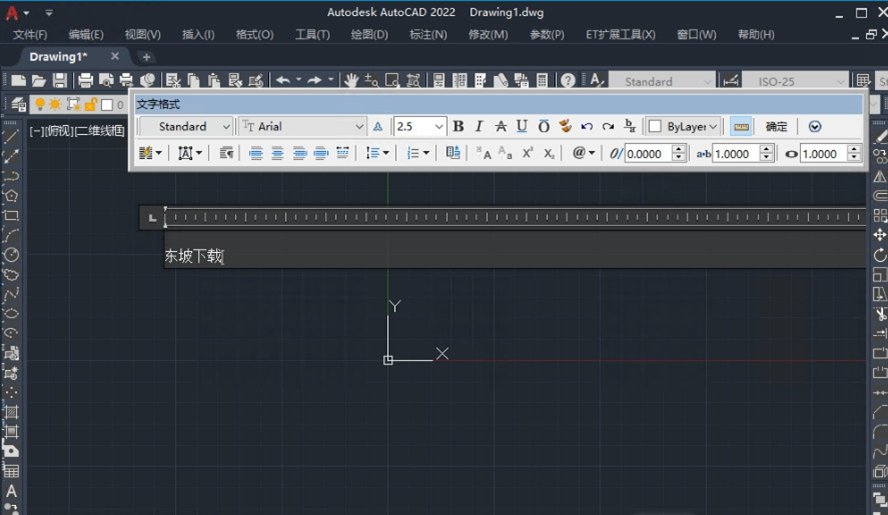Toggle layer lock padlock icon
Image resolution: width=888 pixels, height=515 pixels.
coord(90,104)
